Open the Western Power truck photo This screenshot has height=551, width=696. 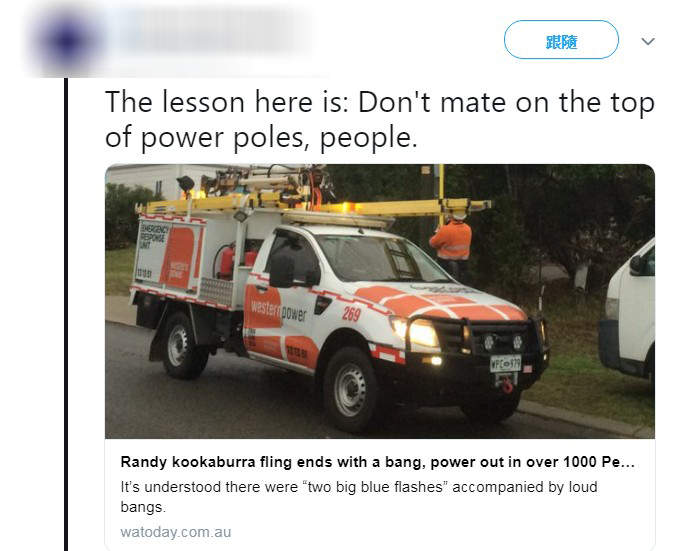[380, 301]
